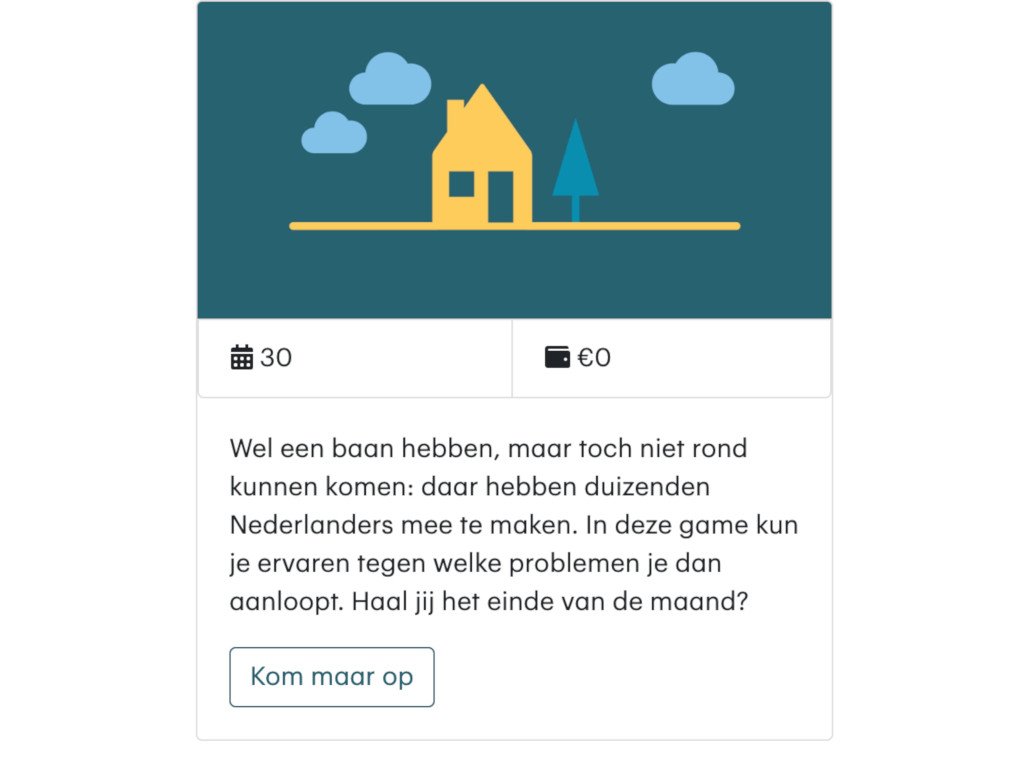Click the door of the yellow house
This screenshot has height=768, width=1024.
click(500, 197)
